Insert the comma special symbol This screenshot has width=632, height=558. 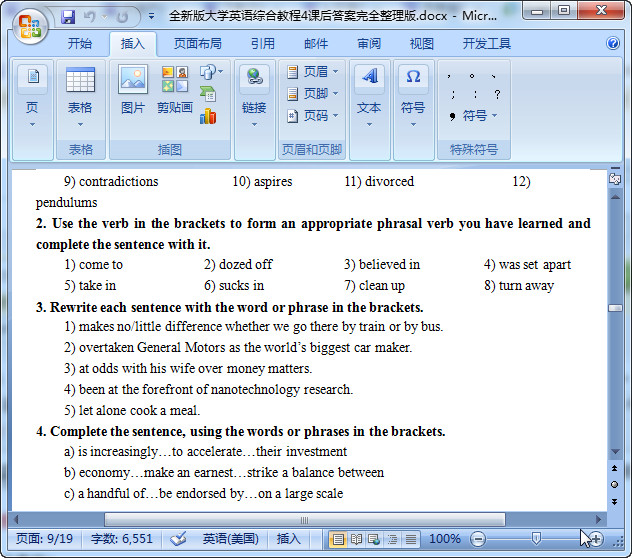tap(449, 76)
